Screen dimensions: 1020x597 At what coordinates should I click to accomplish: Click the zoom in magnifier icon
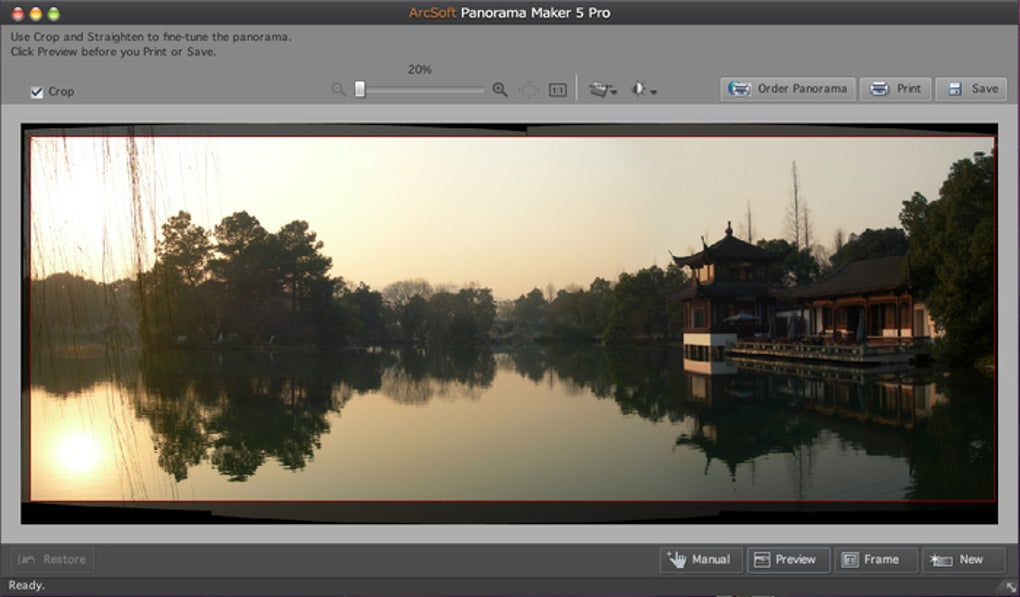pos(500,90)
